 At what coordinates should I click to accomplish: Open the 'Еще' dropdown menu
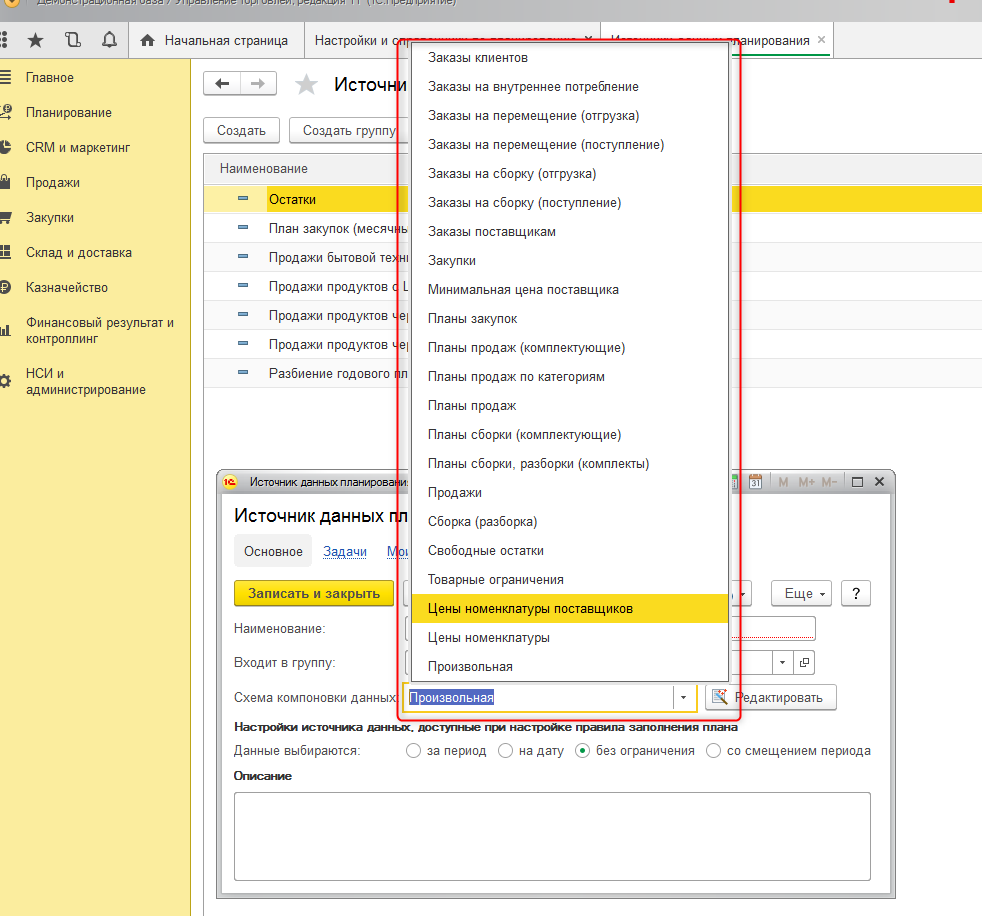[801, 593]
